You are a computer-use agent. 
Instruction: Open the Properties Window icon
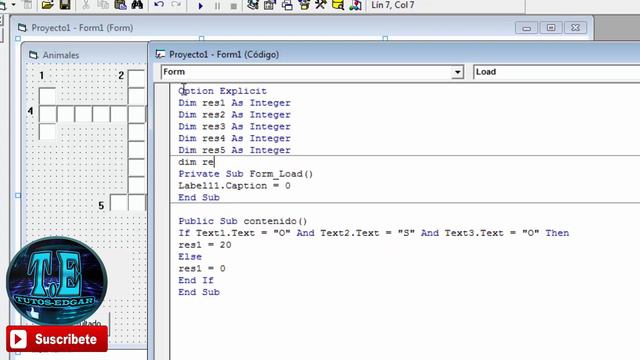(269, 5)
